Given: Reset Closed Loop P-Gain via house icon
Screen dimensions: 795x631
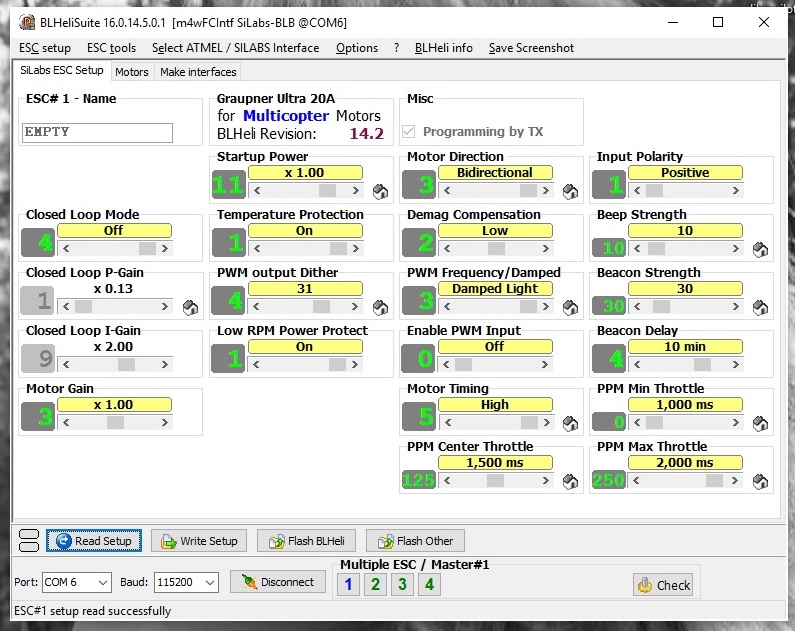Looking at the screenshot, I should [x=190, y=307].
